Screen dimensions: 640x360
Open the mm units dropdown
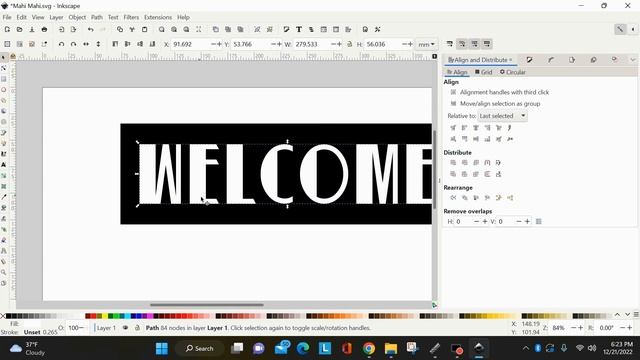point(426,44)
